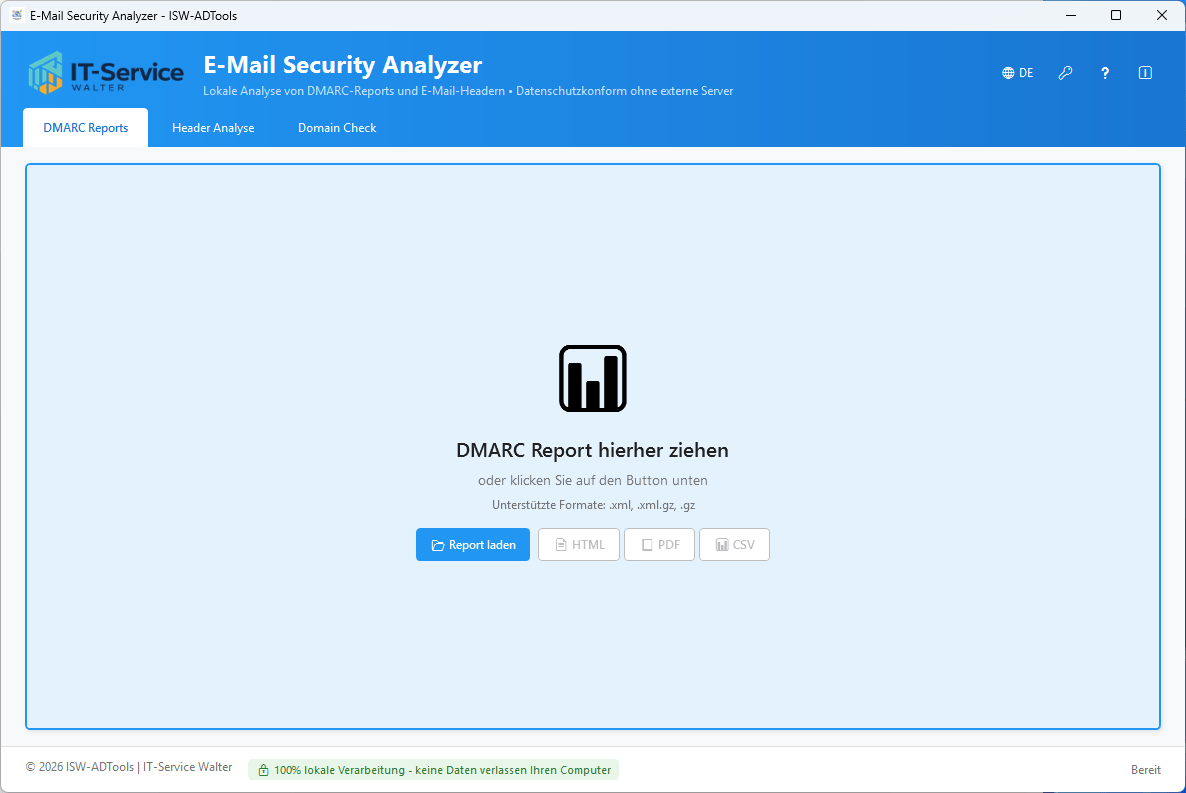Open help via the question mark icon
The height and width of the screenshot is (793, 1186).
pos(1105,73)
